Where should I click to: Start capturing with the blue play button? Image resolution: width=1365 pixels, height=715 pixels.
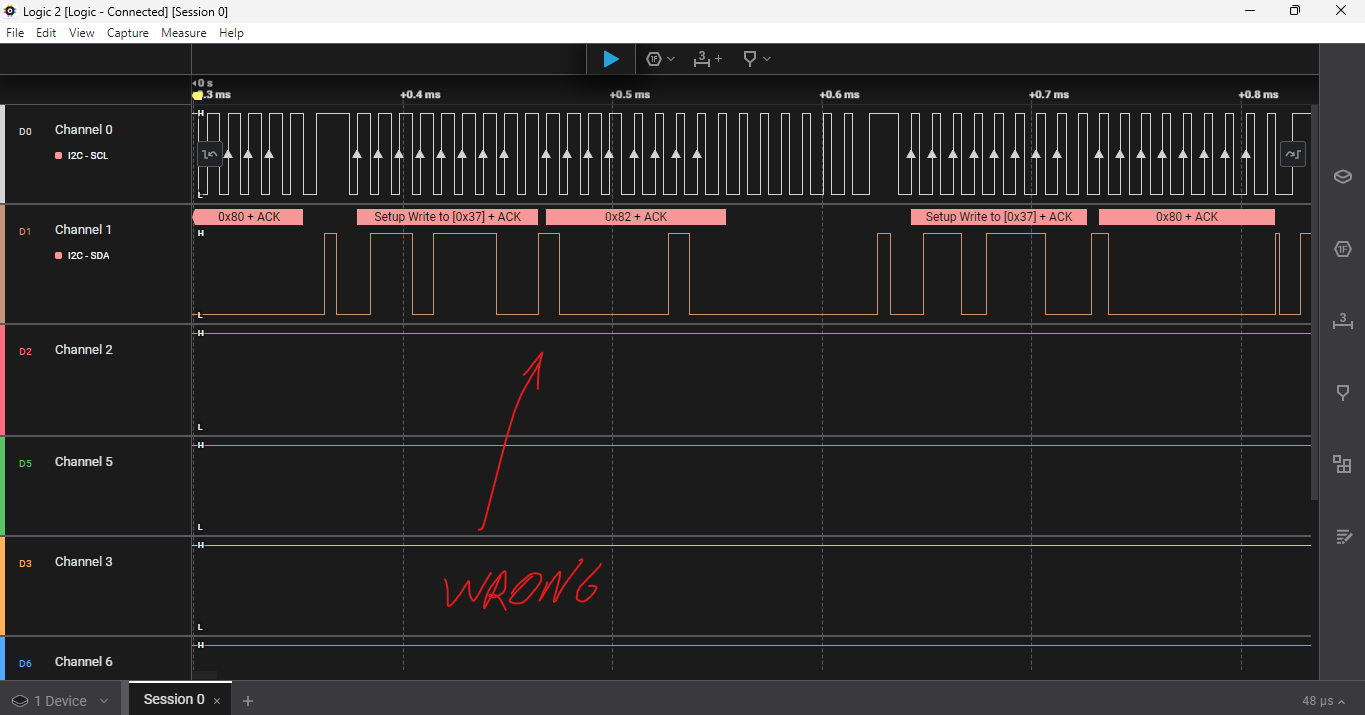(610, 59)
